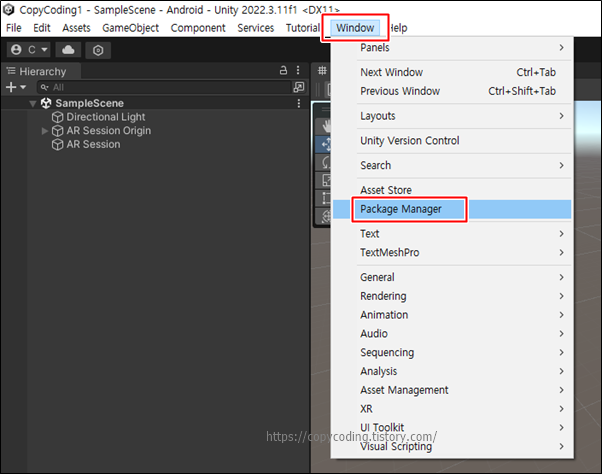This screenshot has width=602, height=474.
Task: Open the Services menu
Action: pyautogui.click(x=256, y=28)
